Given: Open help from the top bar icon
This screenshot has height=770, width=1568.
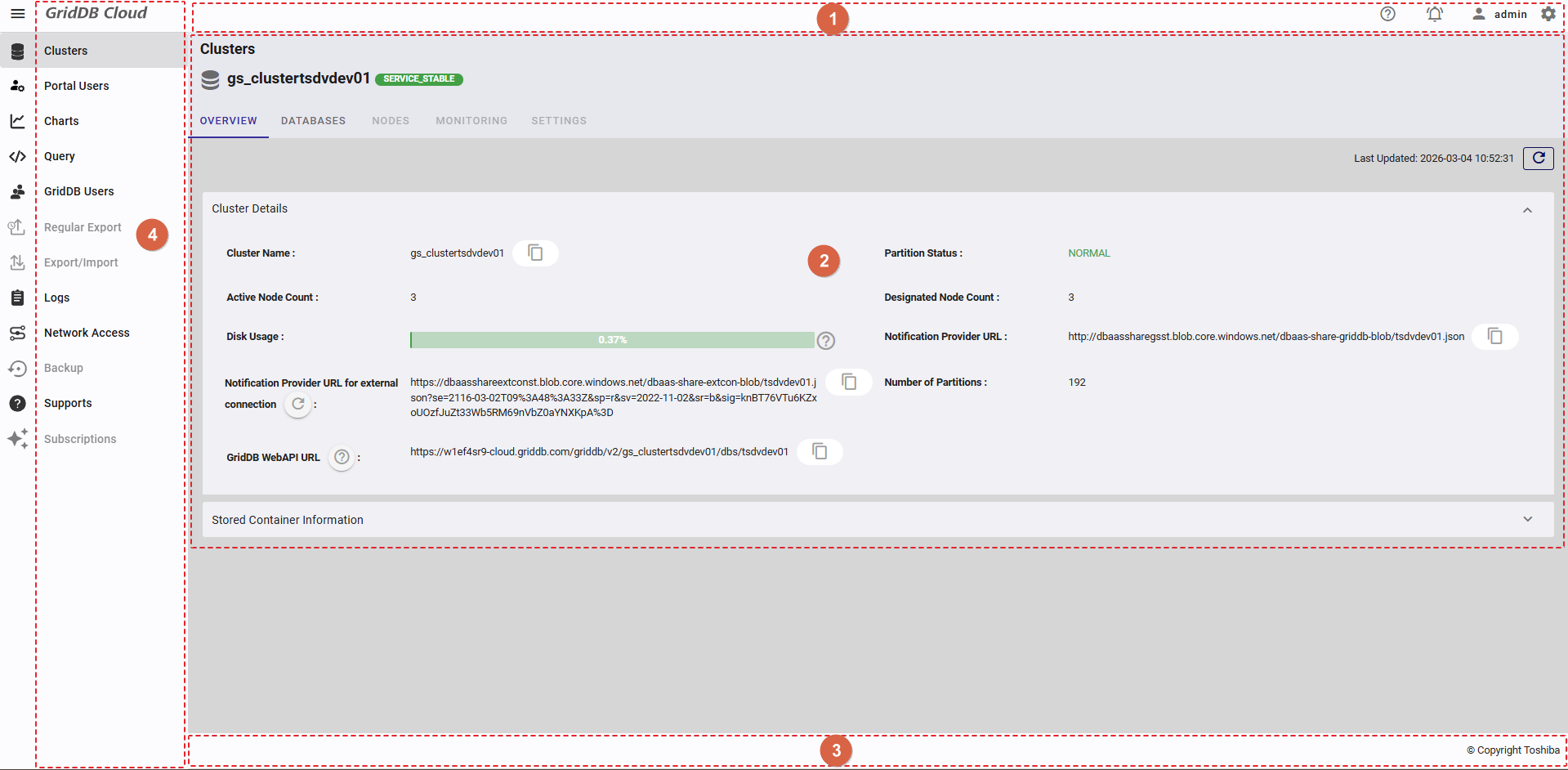Looking at the screenshot, I should [1387, 14].
